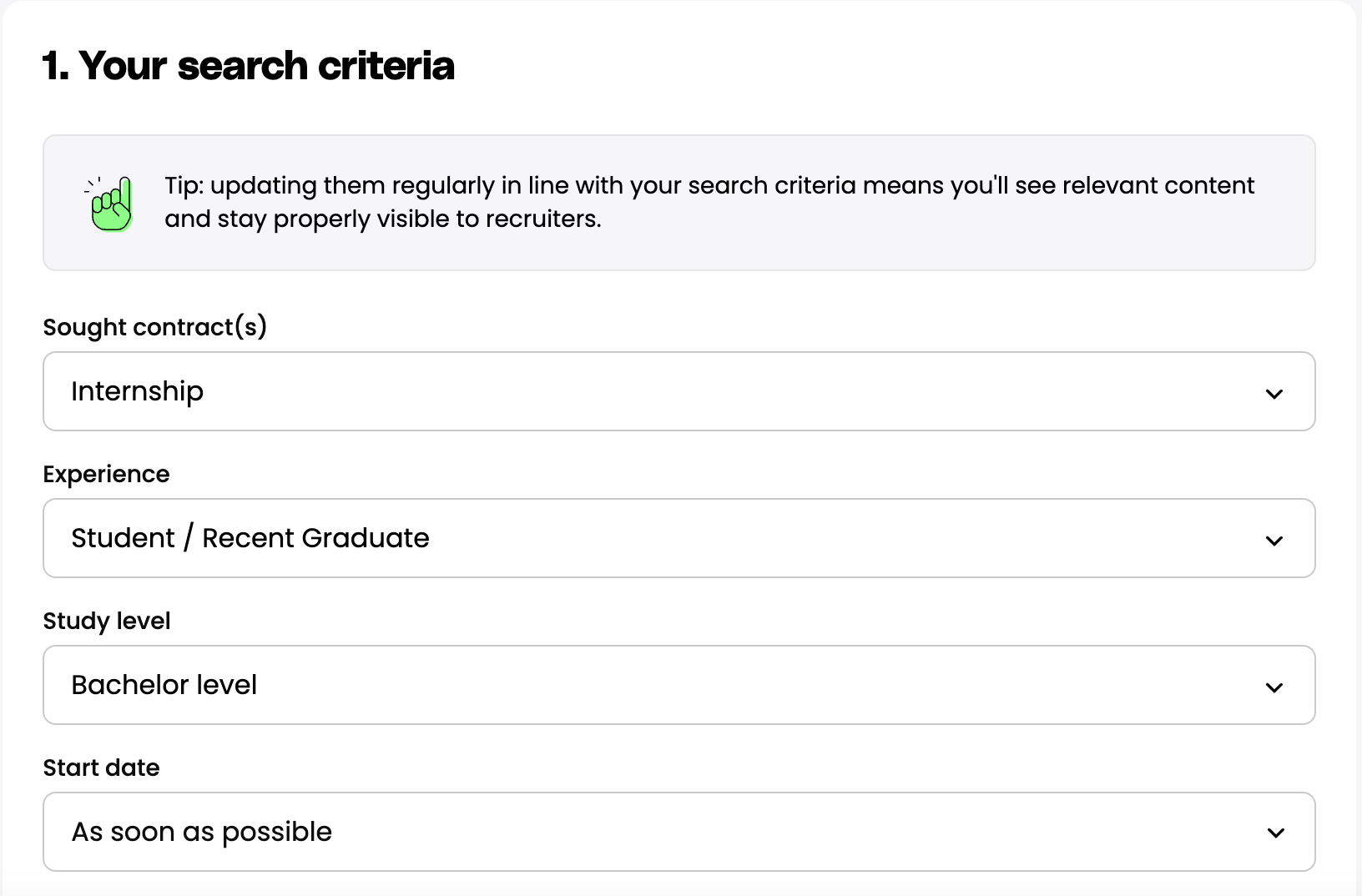This screenshot has height=896, width=1362.
Task: Select the 'Bachelor level' value text
Action: (x=164, y=685)
